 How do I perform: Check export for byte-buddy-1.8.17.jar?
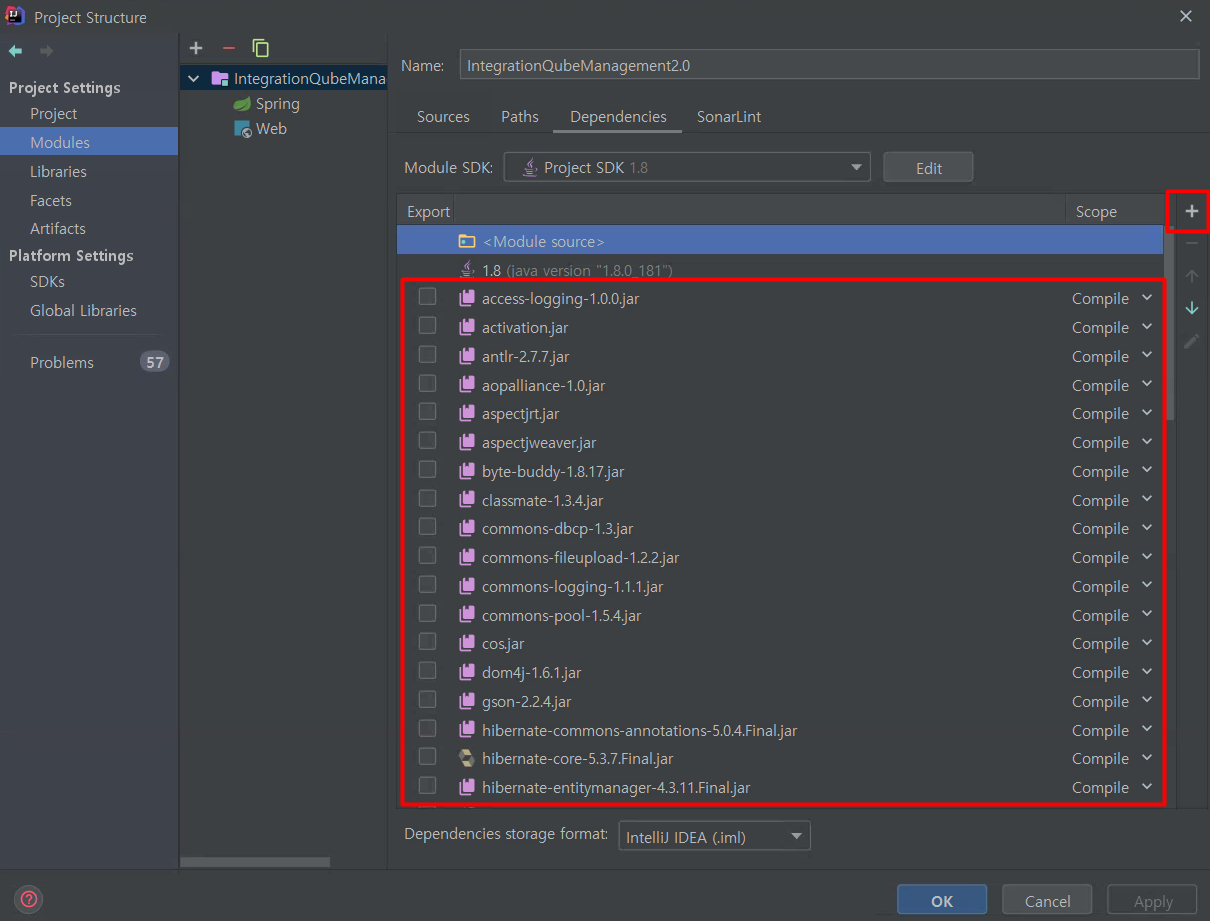tap(427, 470)
